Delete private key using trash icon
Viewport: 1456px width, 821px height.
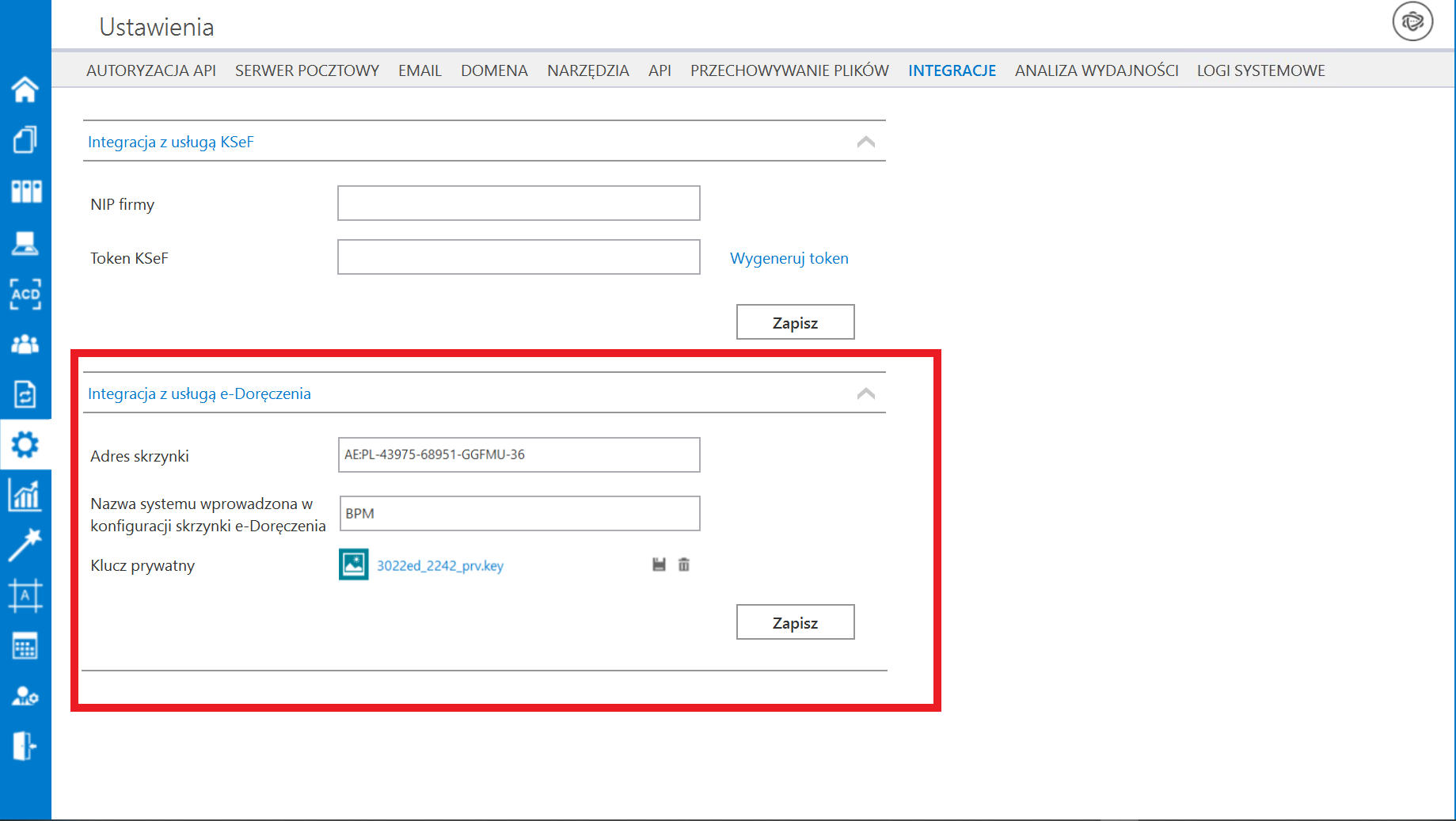click(x=684, y=564)
